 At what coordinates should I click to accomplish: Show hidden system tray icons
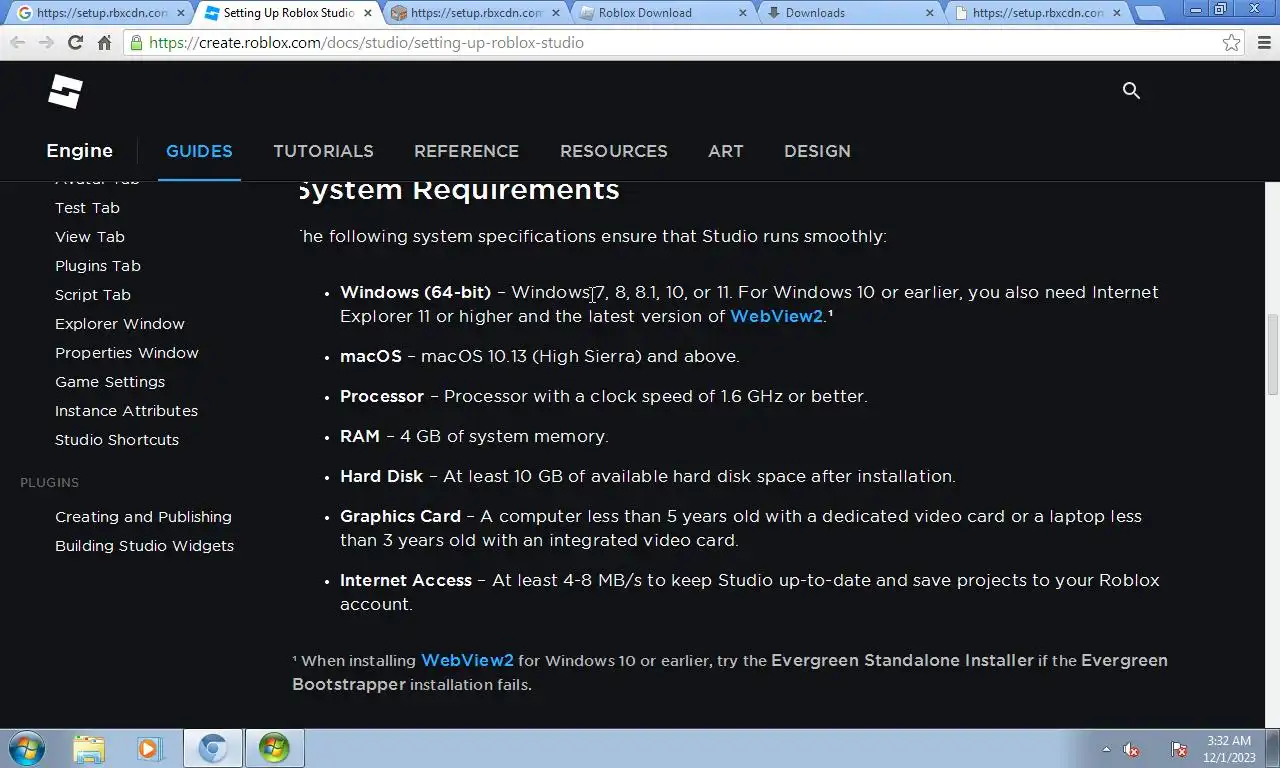[x=1106, y=749]
